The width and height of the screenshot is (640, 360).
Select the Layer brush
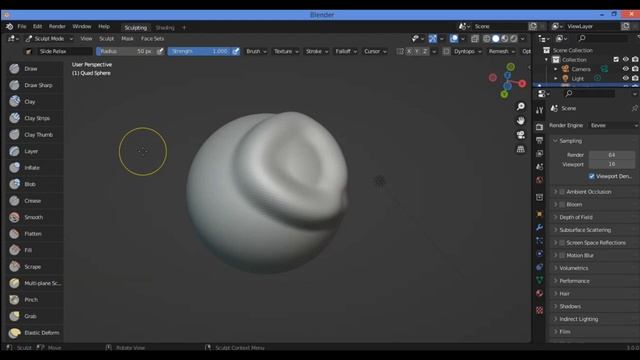pos(34,151)
